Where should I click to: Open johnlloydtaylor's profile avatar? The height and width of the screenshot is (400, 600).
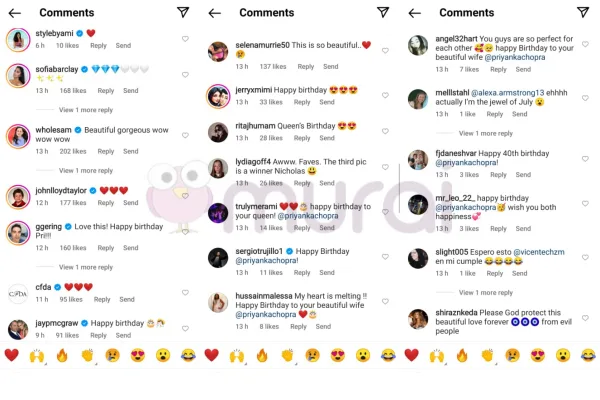[18, 197]
